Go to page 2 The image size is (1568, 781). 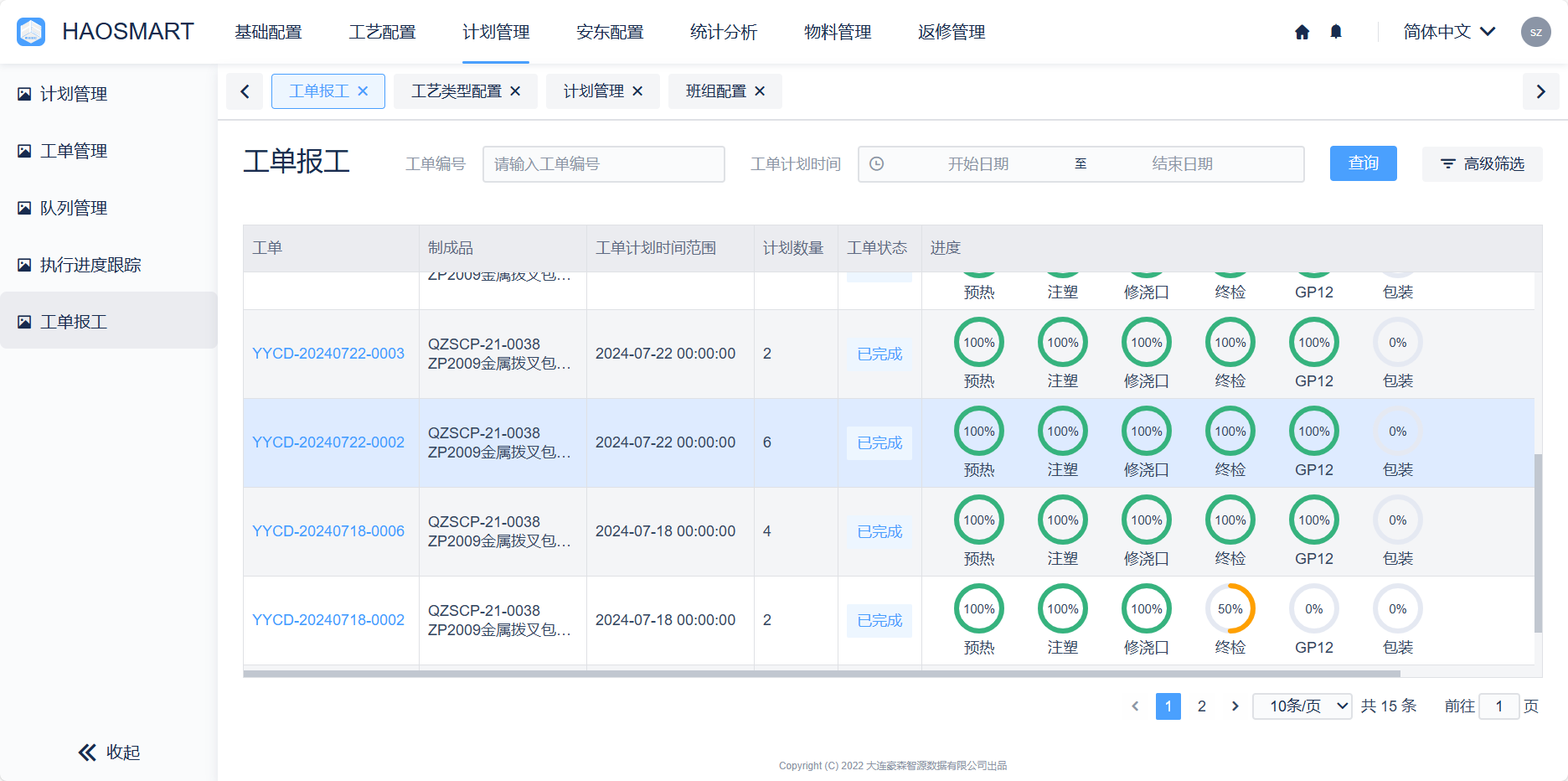[1201, 706]
